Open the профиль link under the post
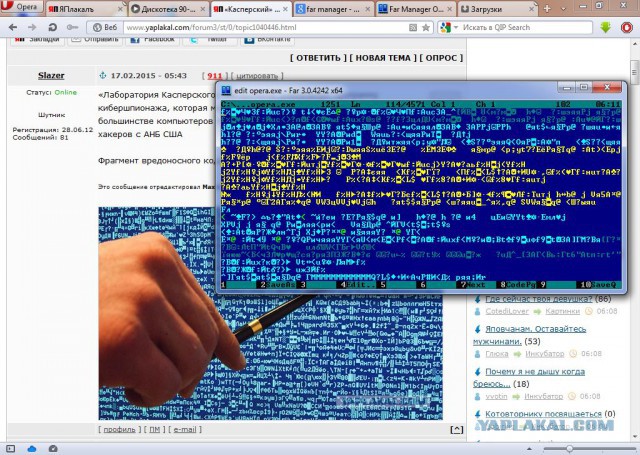 pos(119,429)
